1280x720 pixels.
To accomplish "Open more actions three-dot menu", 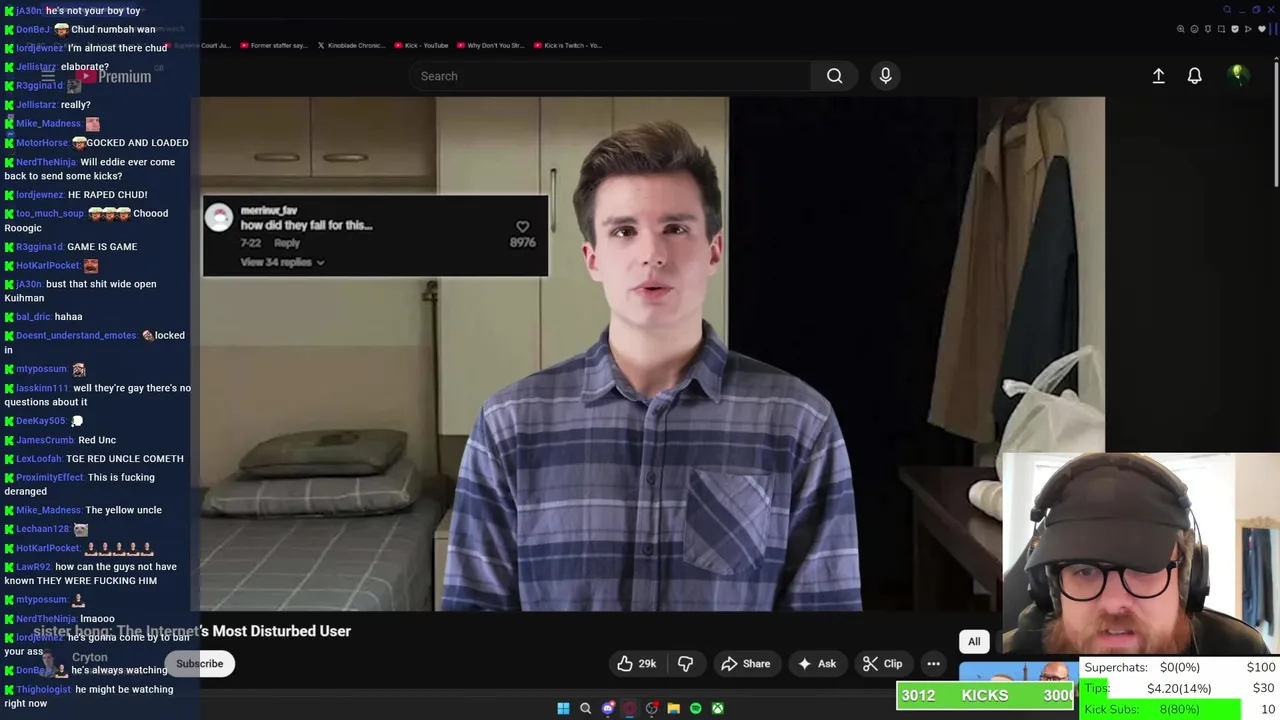I will 933,664.
